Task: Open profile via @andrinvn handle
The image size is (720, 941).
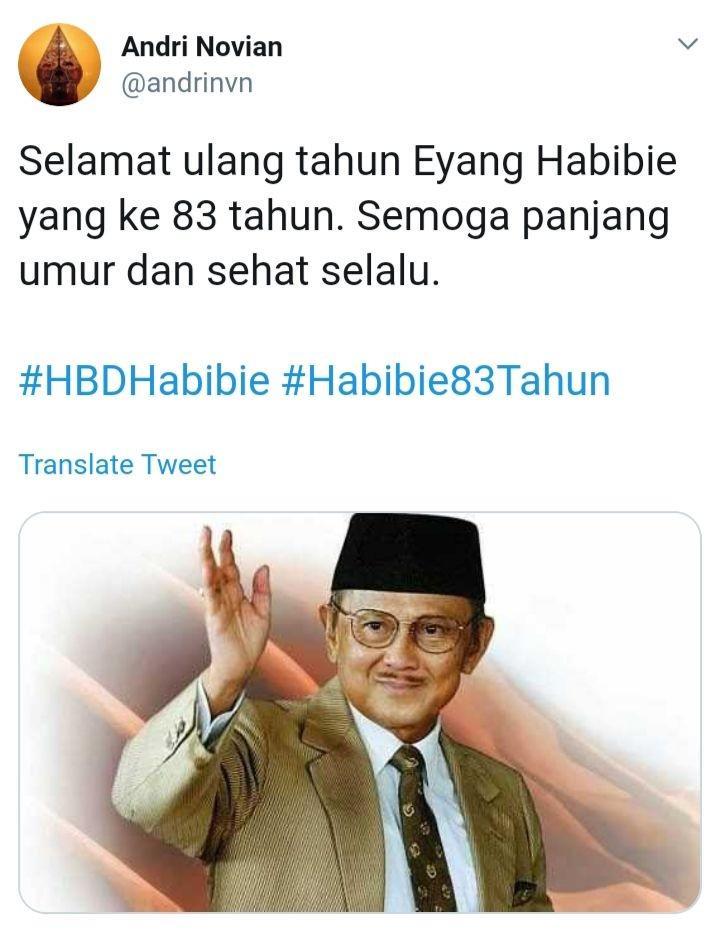Action: pyautogui.click(x=187, y=83)
